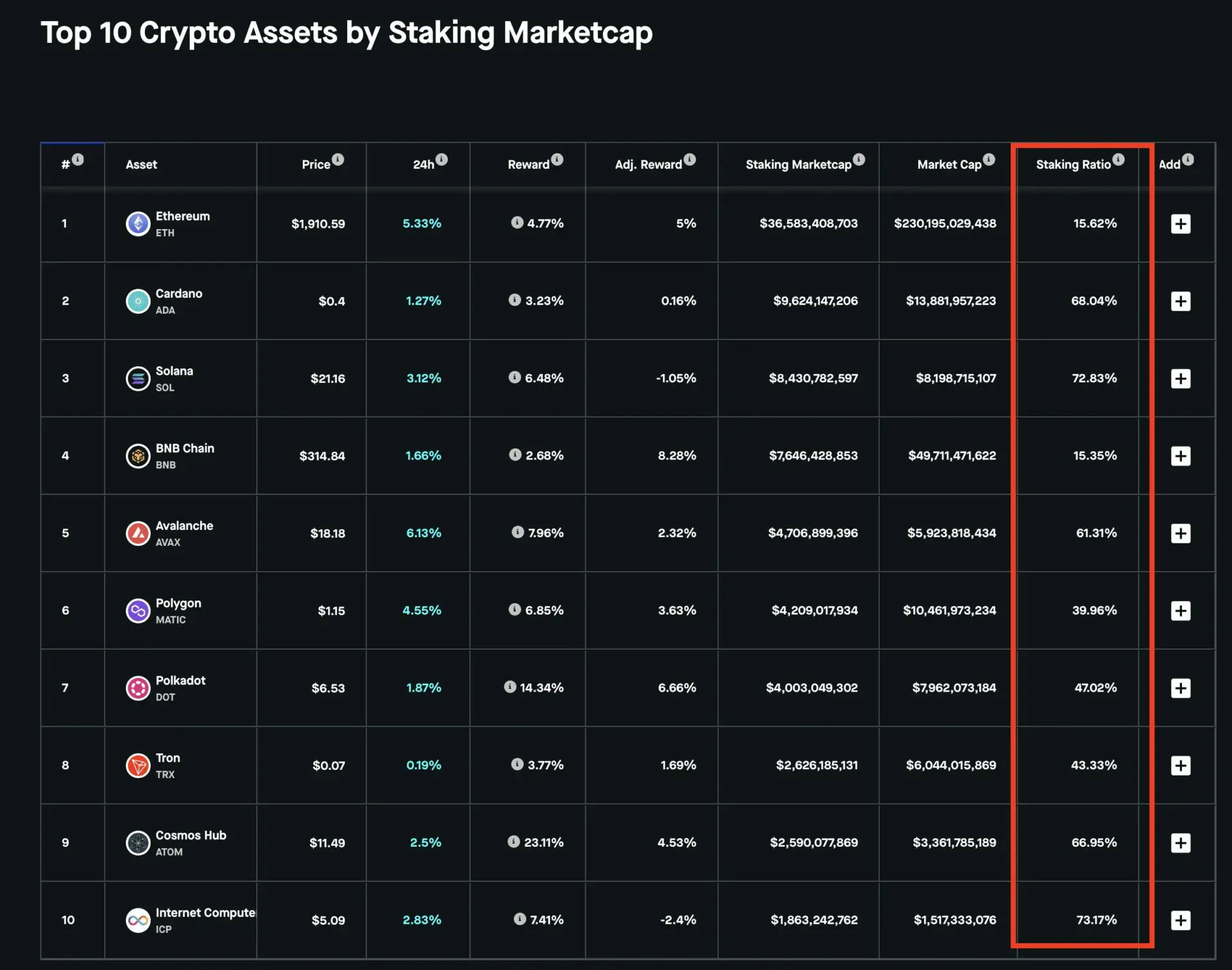The height and width of the screenshot is (970, 1232).
Task: Select Cardano staking ratio 68.04%
Action: [x=1093, y=302]
